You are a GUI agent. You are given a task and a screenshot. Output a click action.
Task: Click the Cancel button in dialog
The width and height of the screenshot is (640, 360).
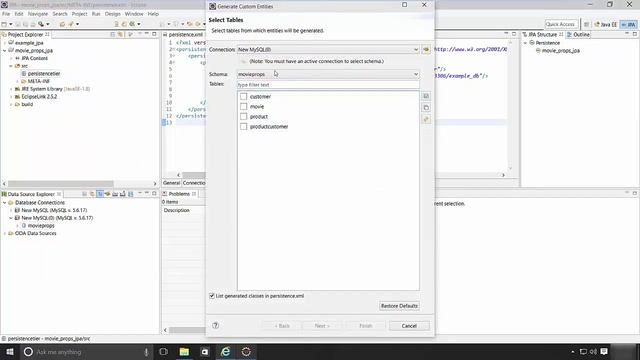tap(409, 326)
